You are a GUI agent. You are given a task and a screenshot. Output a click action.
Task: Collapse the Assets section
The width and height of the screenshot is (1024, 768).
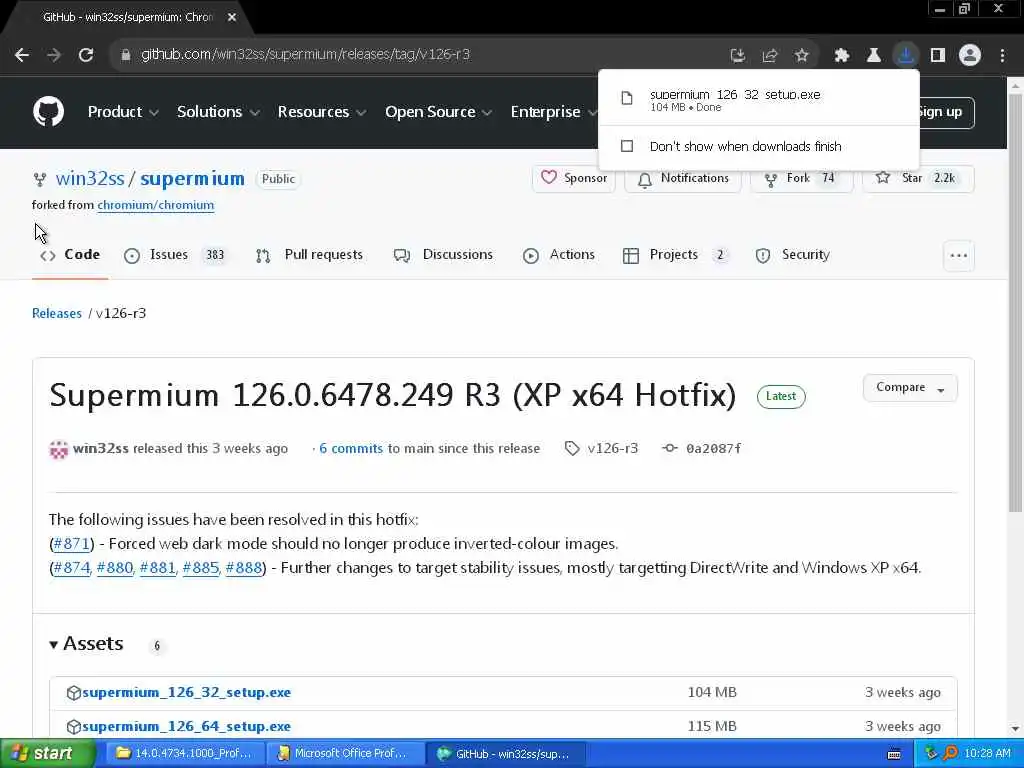[x=86, y=644]
